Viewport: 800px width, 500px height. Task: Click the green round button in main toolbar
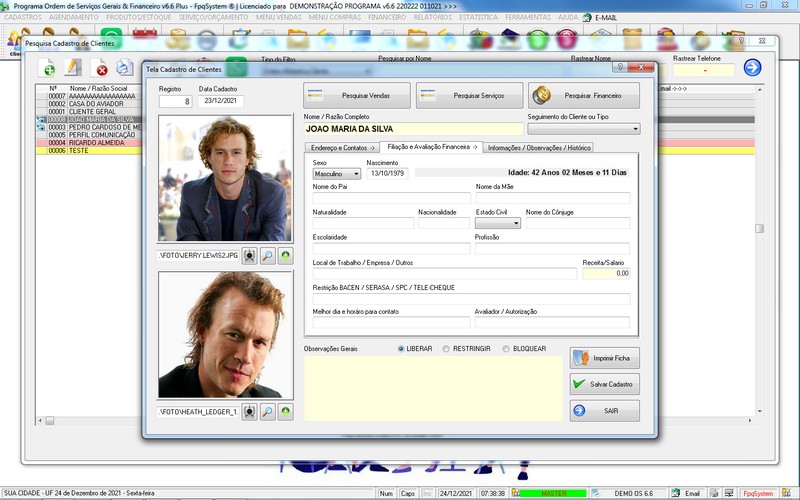click(538, 39)
